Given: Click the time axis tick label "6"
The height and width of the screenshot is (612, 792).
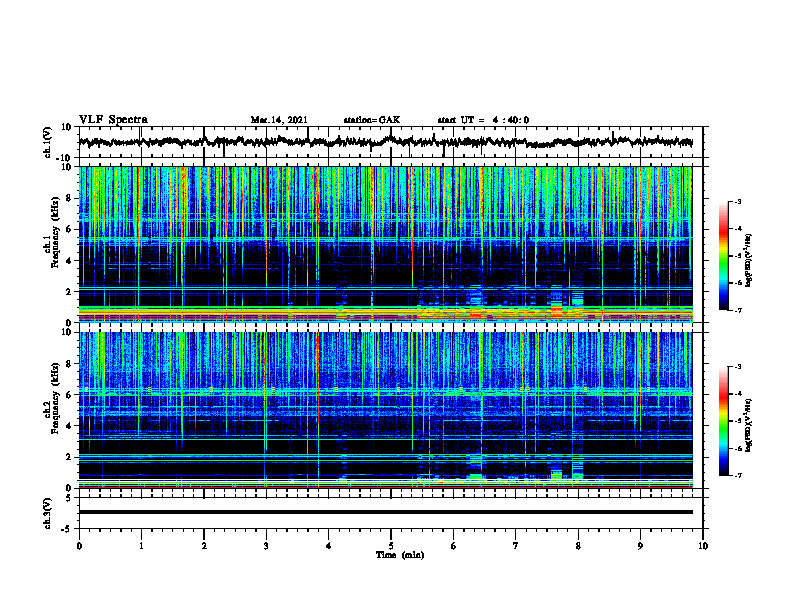Looking at the screenshot, I should coord(454,546).
